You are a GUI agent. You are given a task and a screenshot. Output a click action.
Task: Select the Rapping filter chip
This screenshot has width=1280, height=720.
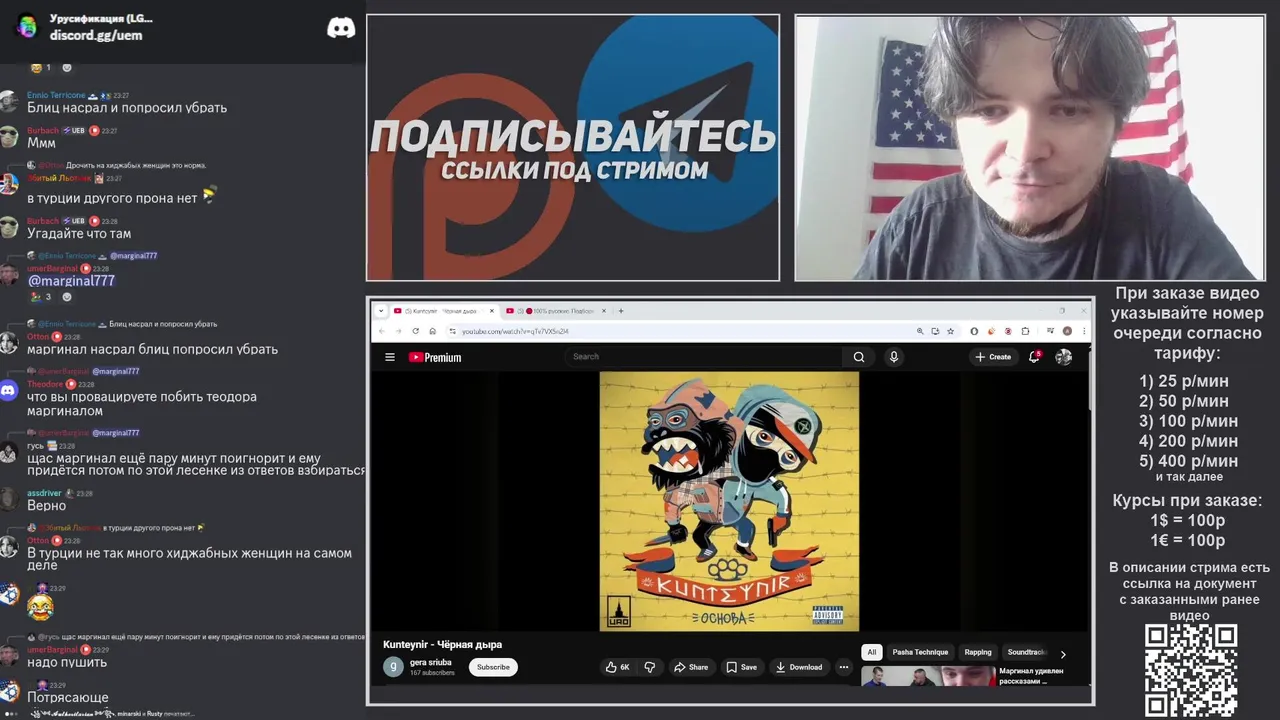[x=978, y=652]
